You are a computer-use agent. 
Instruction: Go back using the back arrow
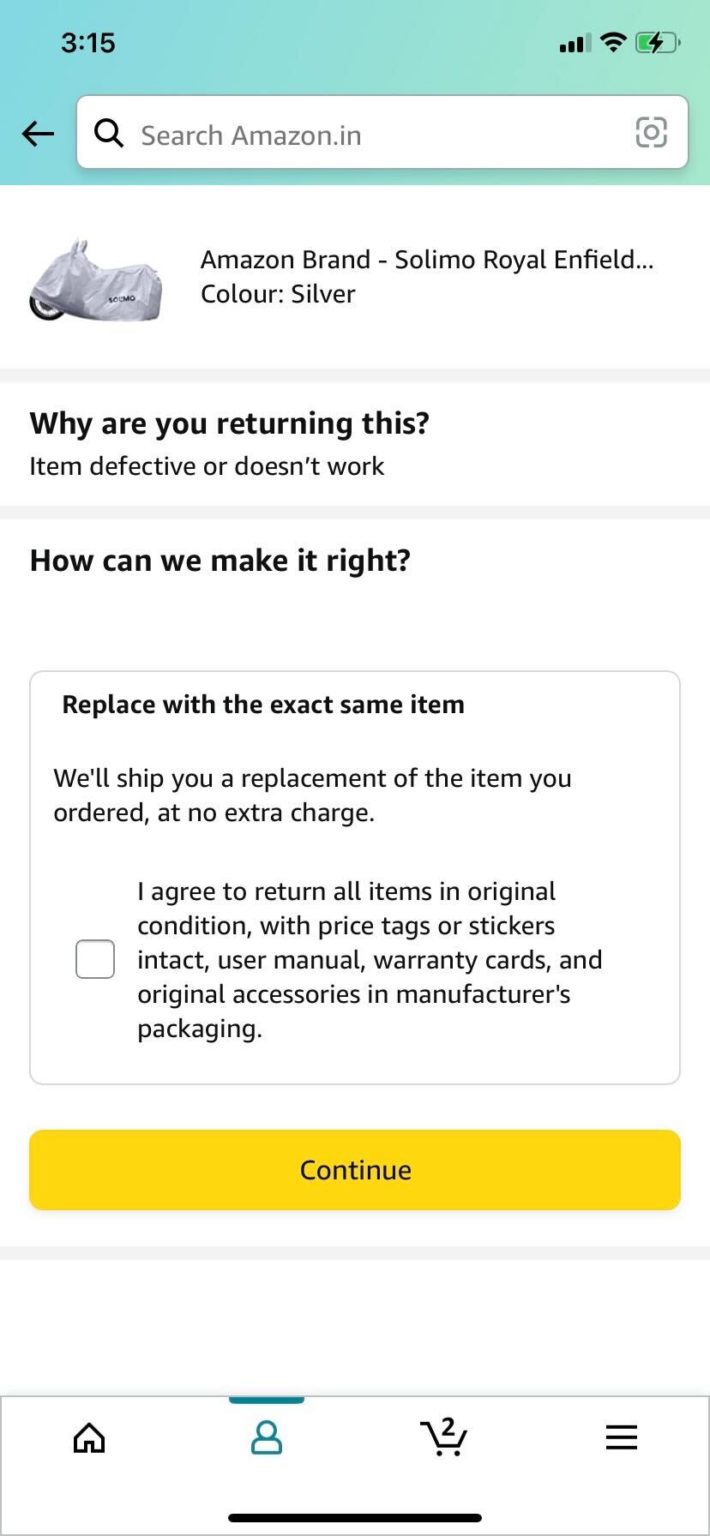click(x=37, y=133)
